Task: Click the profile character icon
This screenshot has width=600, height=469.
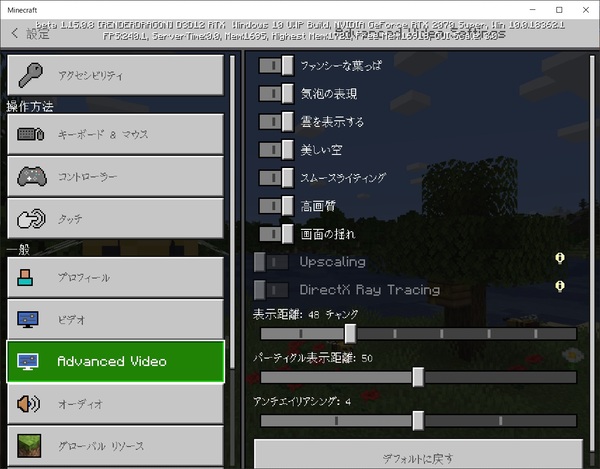Action: tap(25, 278)
